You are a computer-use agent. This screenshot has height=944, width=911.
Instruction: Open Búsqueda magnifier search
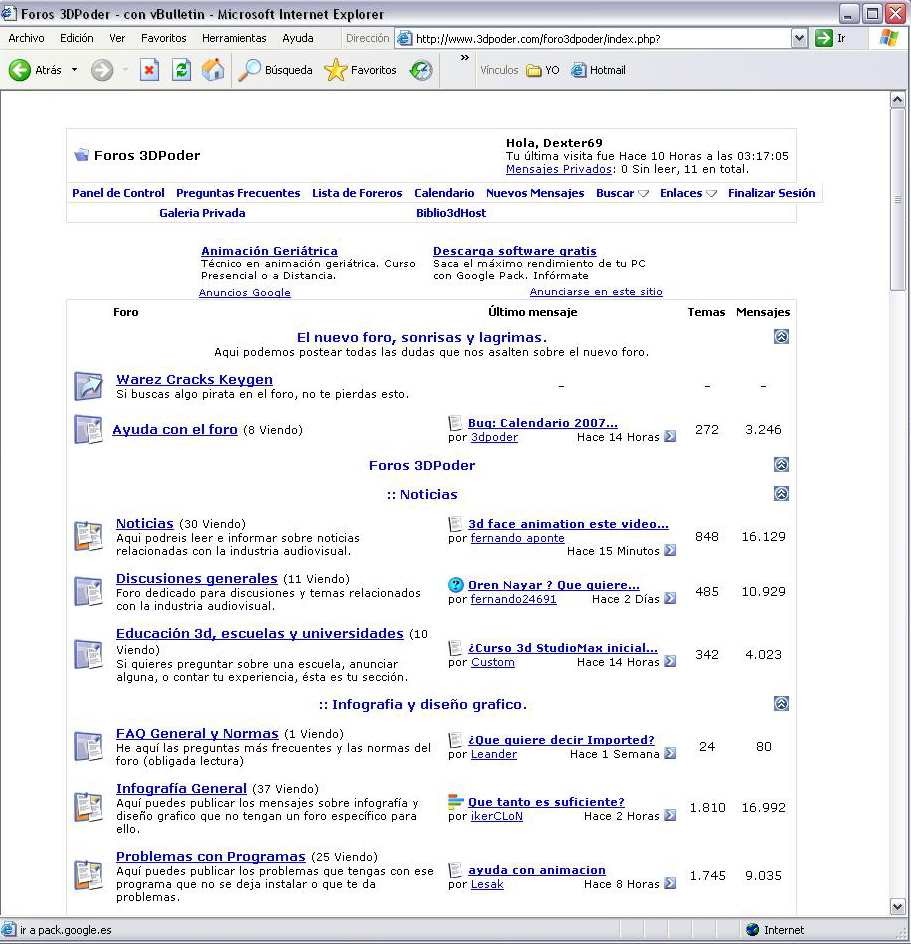tap(276, 70)
